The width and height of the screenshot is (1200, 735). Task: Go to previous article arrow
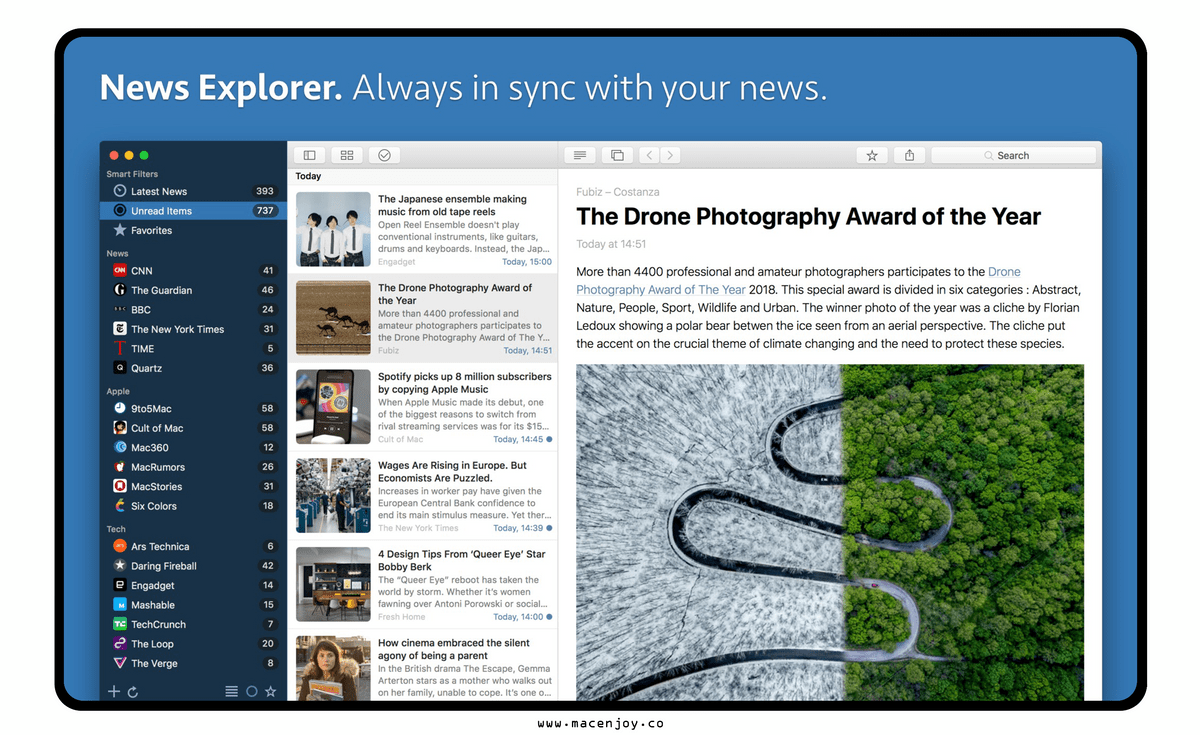point(649,155)
